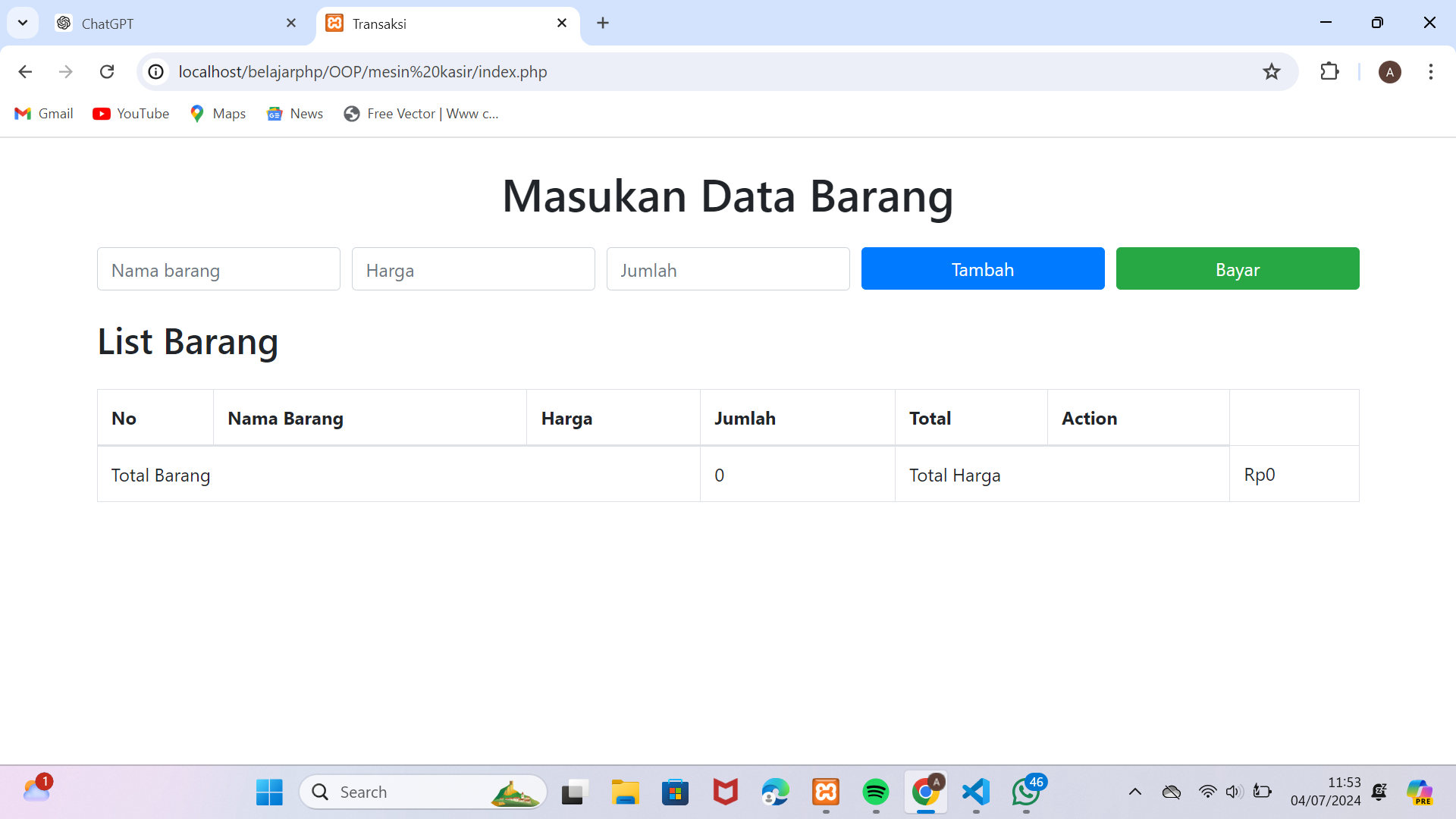The image size is (1456, 819).
Task: View site information for localhost
Action: click(x=155, y=71)
